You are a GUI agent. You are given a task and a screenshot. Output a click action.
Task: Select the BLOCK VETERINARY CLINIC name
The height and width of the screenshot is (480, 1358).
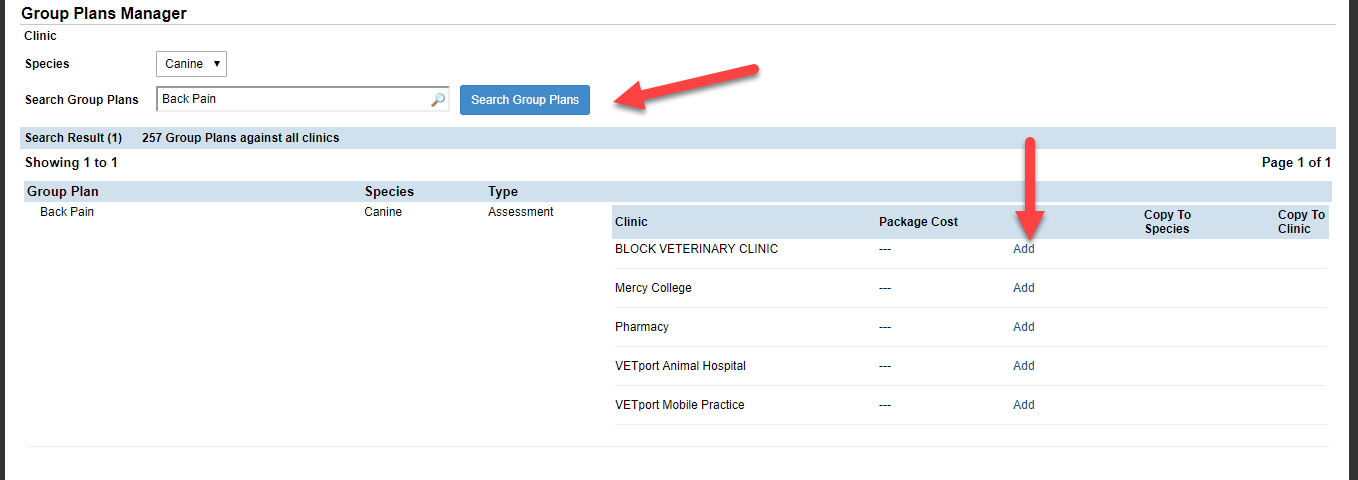click(696, 249)
